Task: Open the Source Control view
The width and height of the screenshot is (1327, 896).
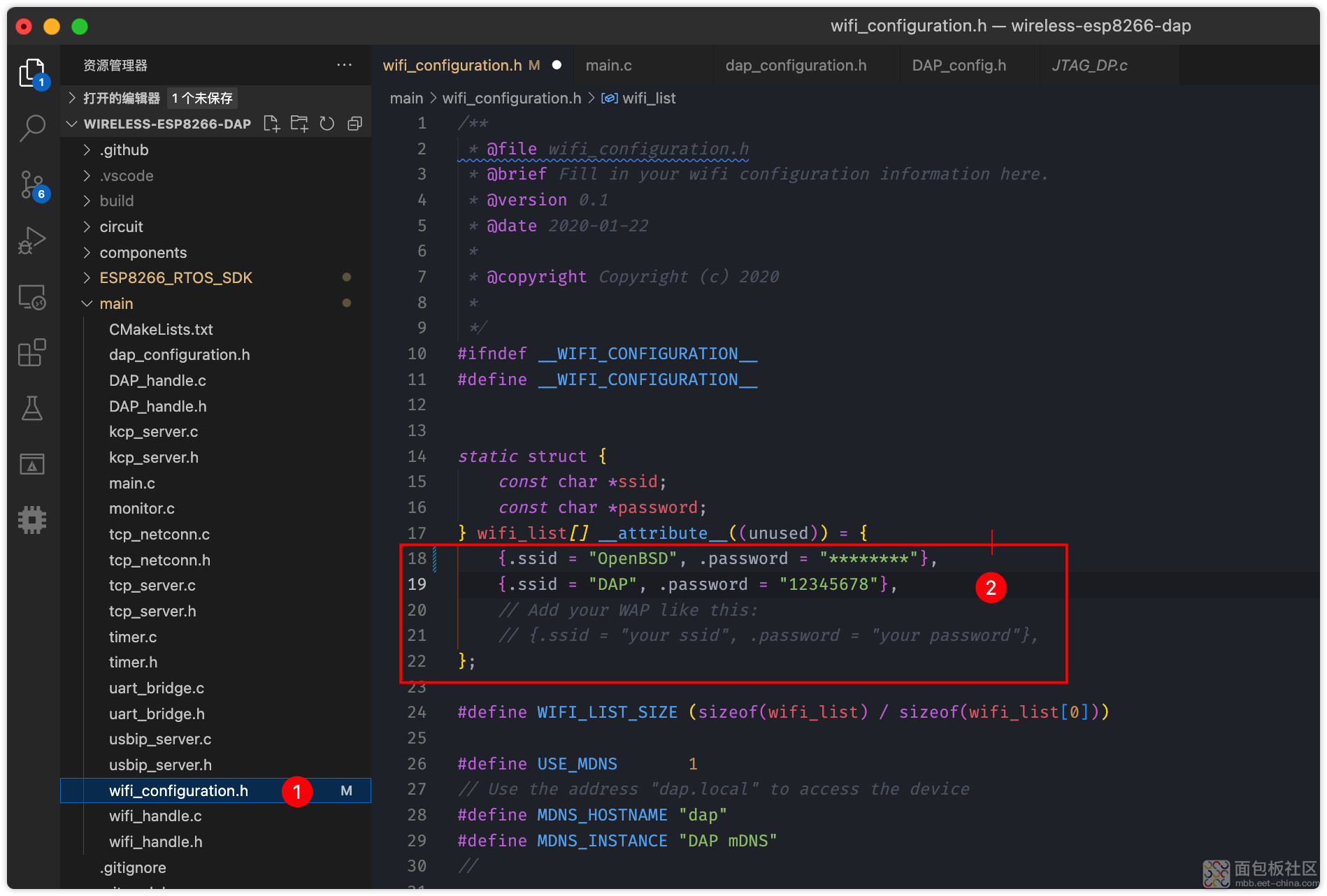Action: click(x=32, y=185)
